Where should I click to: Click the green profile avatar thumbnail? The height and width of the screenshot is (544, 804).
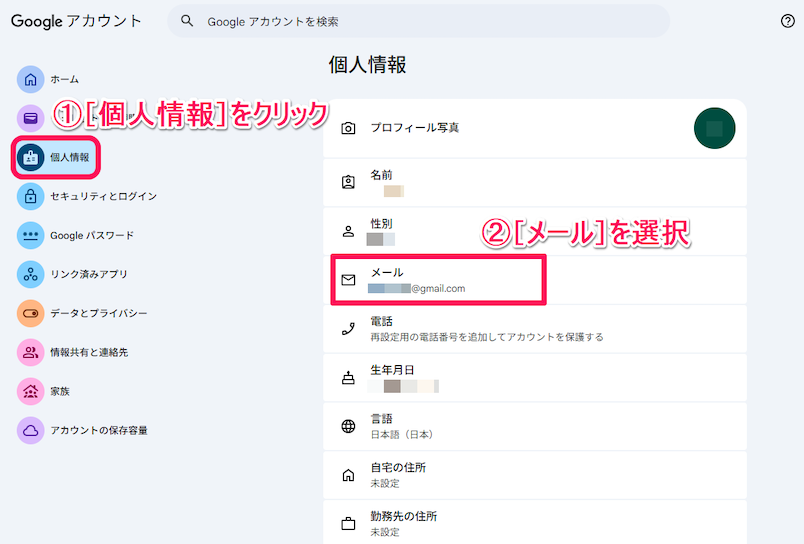pyautogui.click(x=714, y=128)
